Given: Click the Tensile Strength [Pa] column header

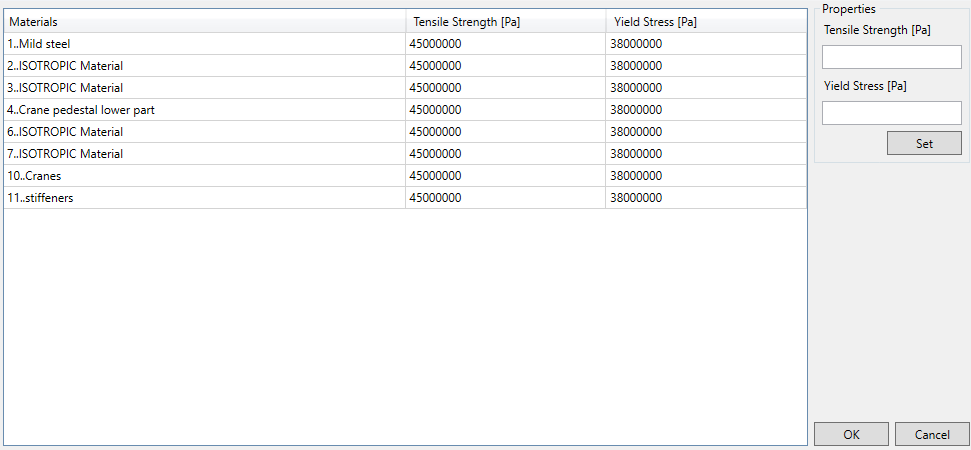Looking at the screenshot, I should coord(505,21).
